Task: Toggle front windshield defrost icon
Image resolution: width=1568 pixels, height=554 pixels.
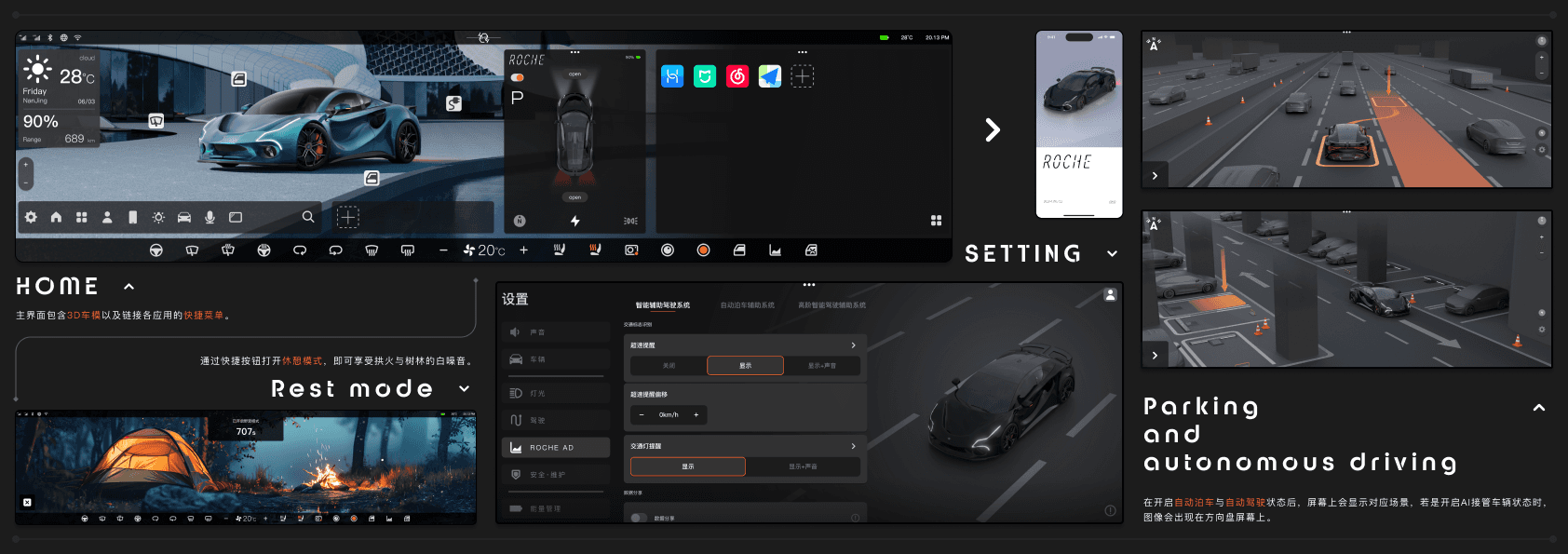Action: click(372, 250)
